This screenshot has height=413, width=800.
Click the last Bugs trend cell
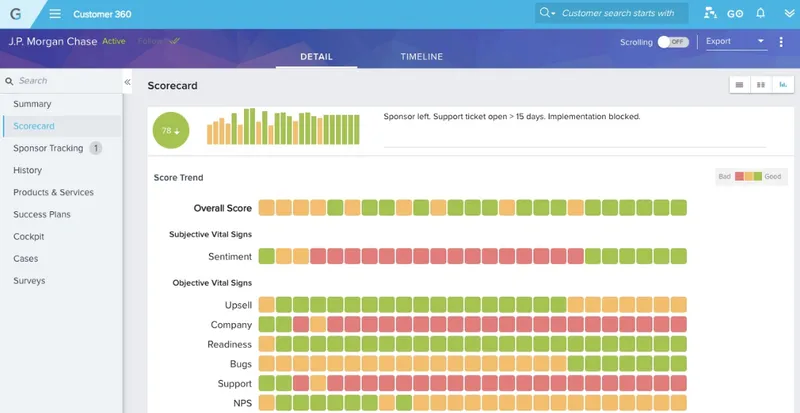679,363
